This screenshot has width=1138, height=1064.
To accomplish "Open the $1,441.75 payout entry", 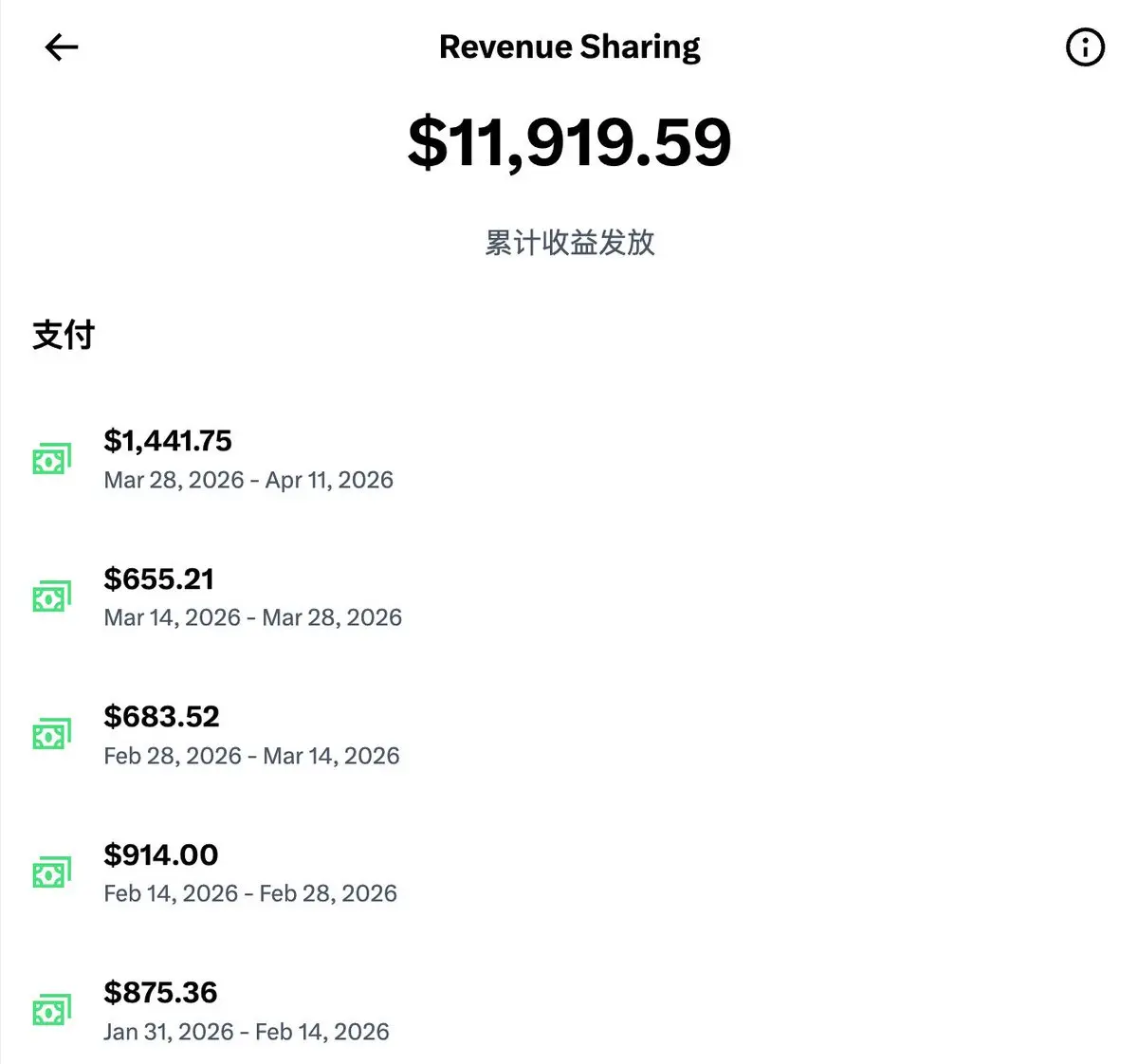I will 168,441.
